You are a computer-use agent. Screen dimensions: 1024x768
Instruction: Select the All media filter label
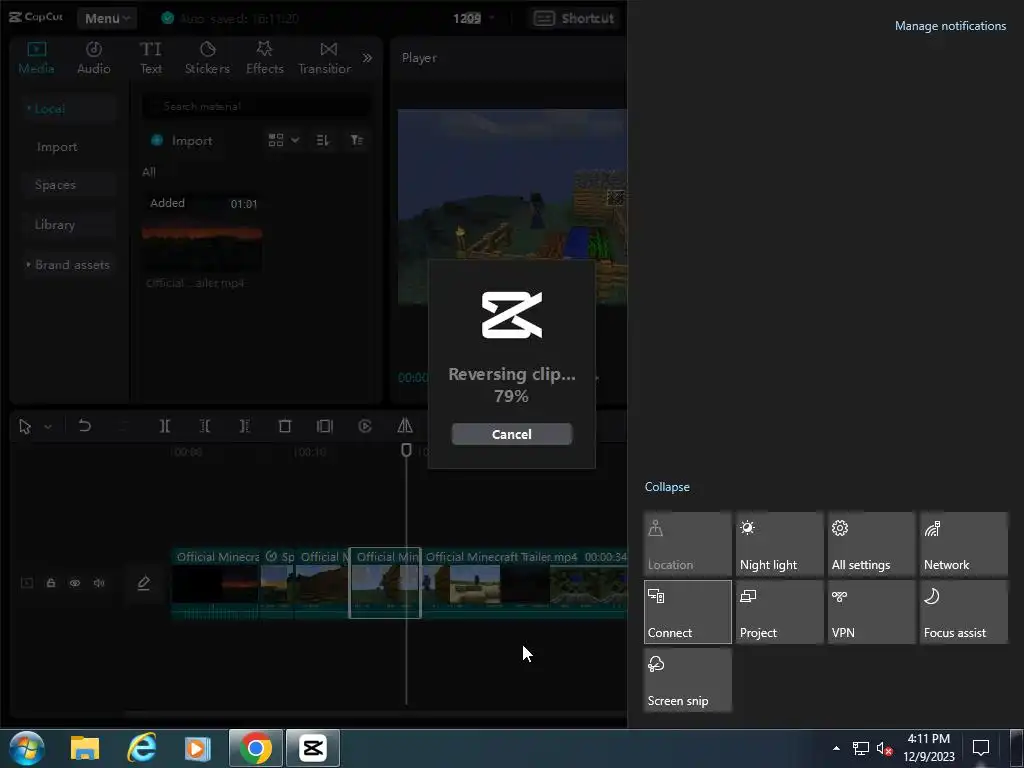tap(149, 172)
